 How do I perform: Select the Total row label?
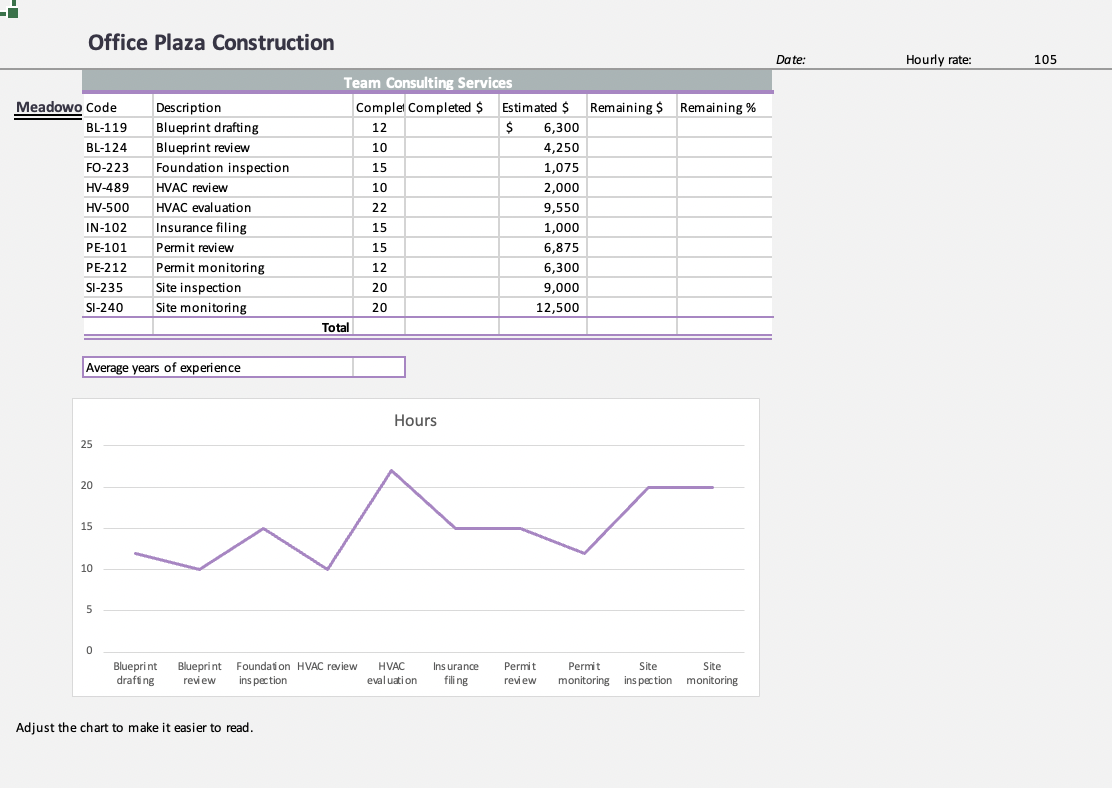click(x=335, y=328)
